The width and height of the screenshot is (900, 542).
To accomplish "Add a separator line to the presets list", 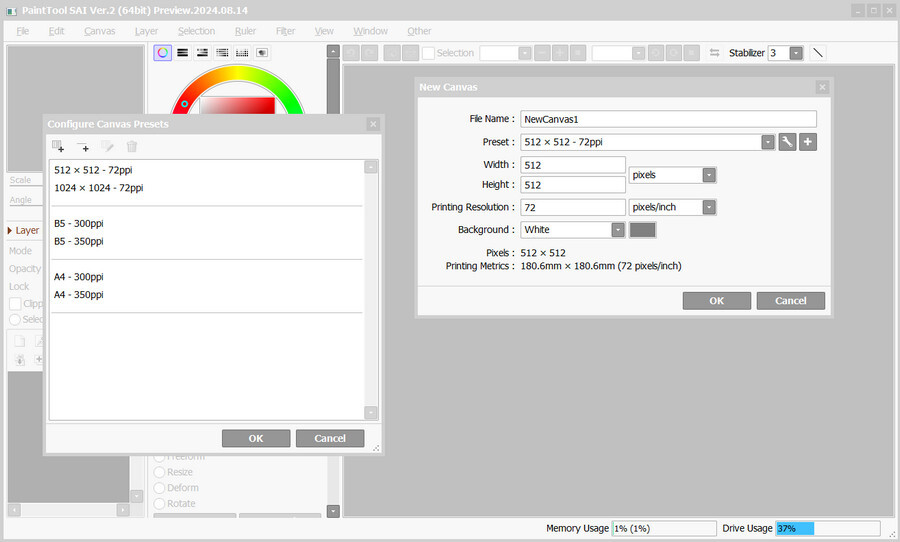I will (83, 146).
